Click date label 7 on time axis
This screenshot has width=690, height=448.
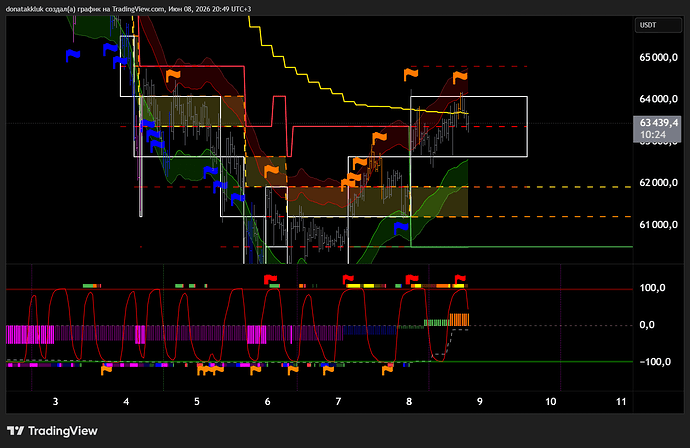tap(338, 401)
